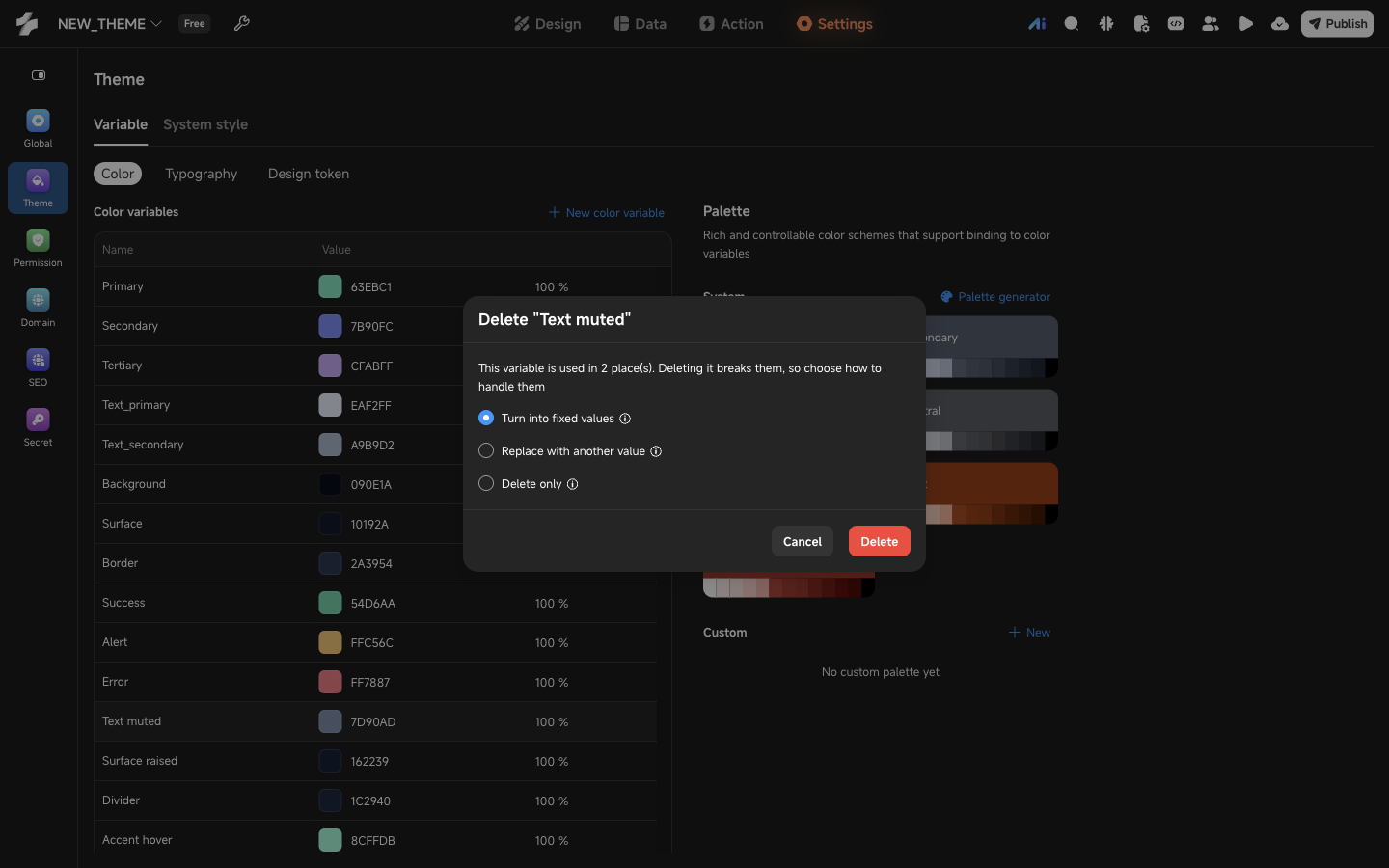Click info icon next to Turn into fixed values
Screen dimensions: 1389x868
pyautogui.click(x=625, y=419)
